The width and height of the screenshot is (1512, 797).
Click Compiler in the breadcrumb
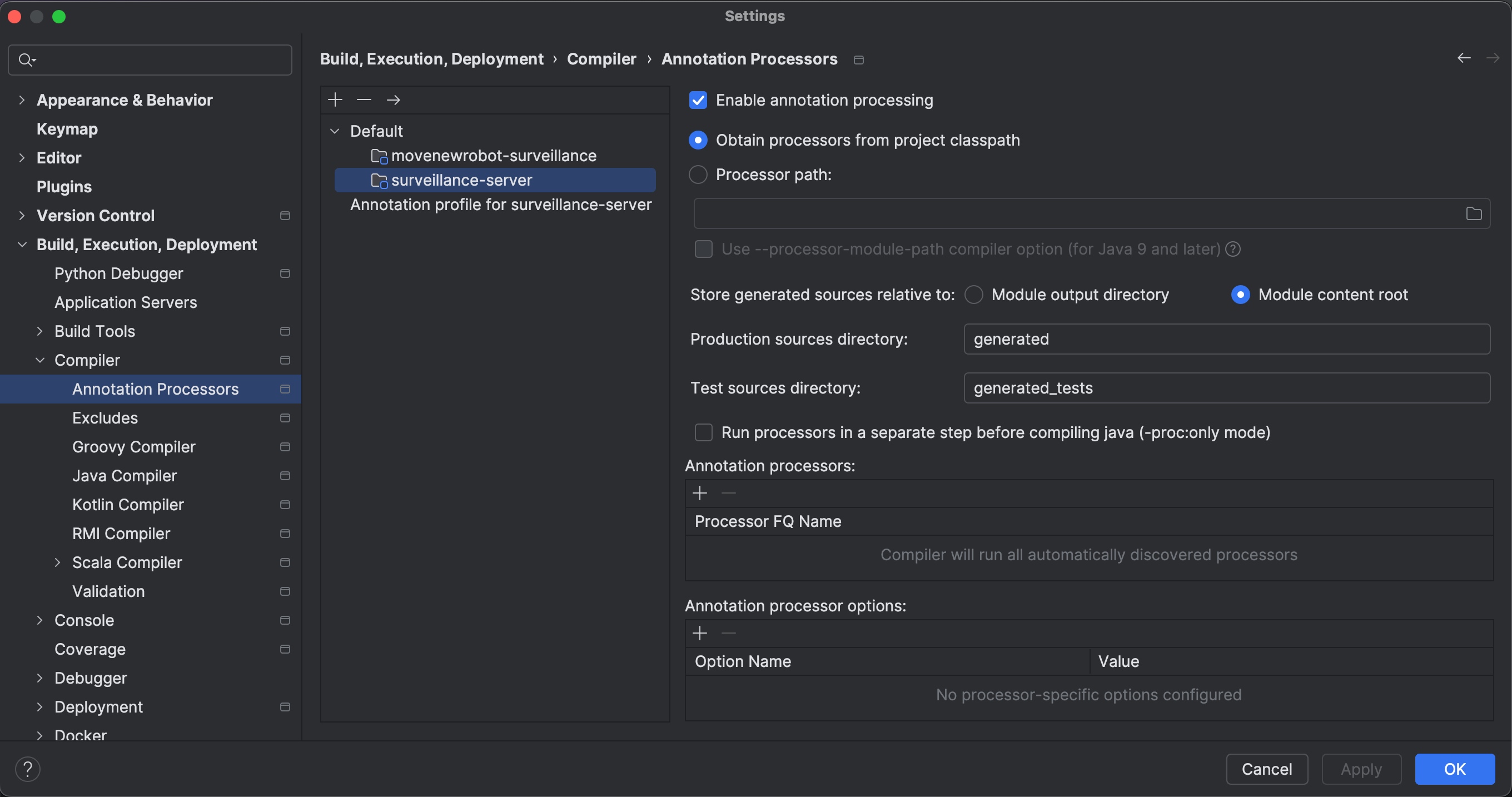tap(601, 59)
